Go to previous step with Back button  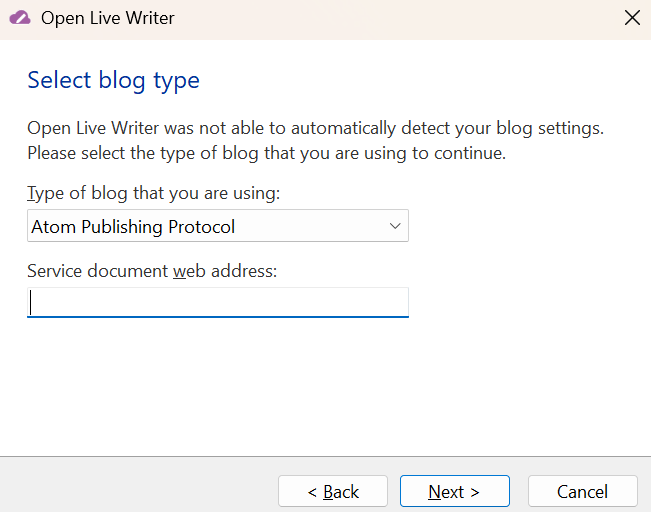click(332, 491)
